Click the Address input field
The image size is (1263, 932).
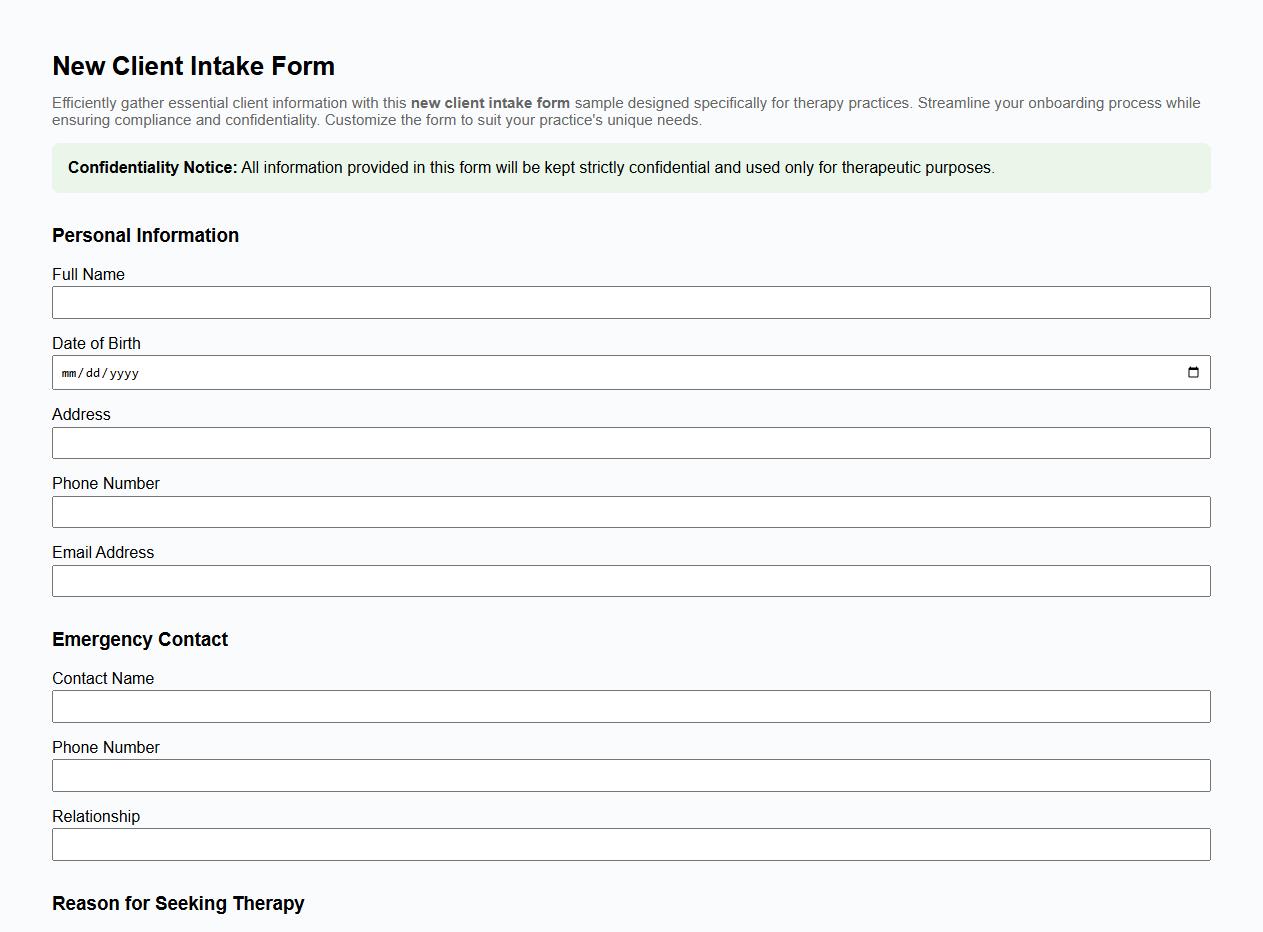[631, 442]
